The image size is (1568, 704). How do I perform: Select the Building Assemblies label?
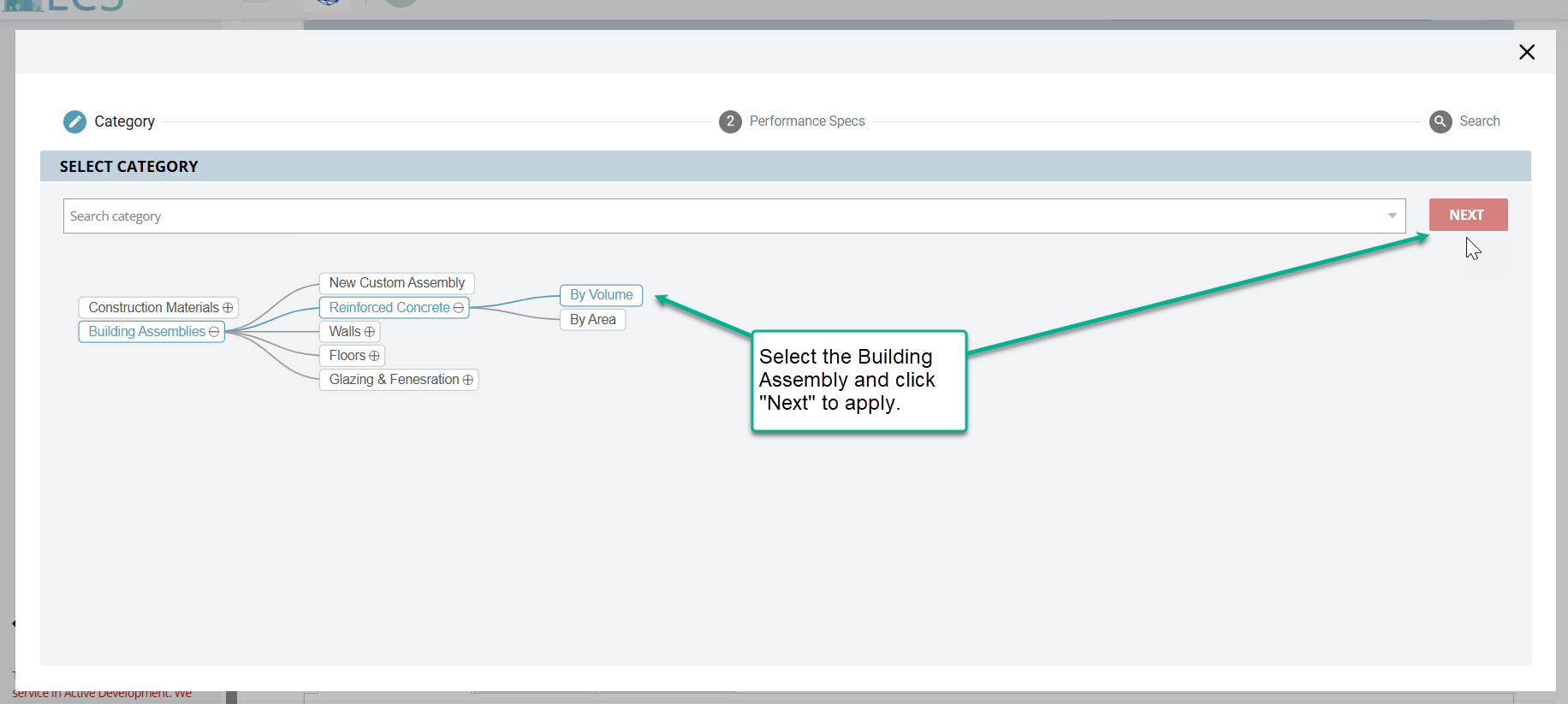[146, 332]
